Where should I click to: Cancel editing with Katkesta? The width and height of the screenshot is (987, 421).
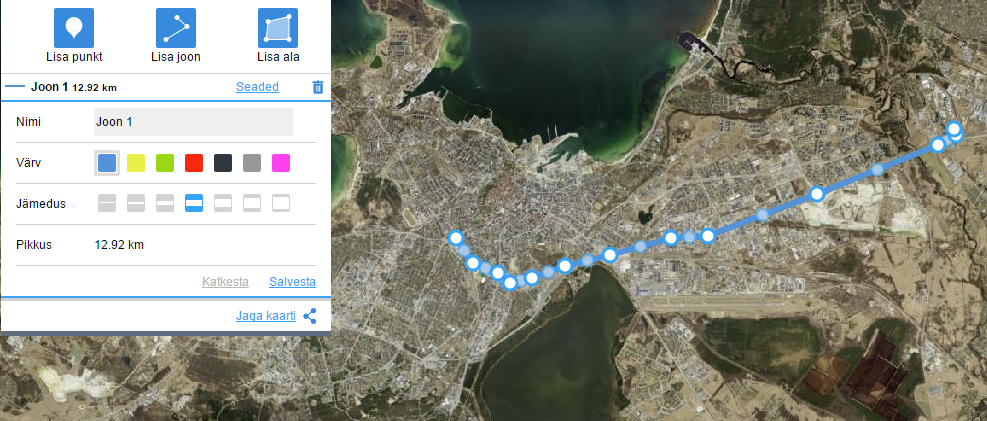pos(225,282)
